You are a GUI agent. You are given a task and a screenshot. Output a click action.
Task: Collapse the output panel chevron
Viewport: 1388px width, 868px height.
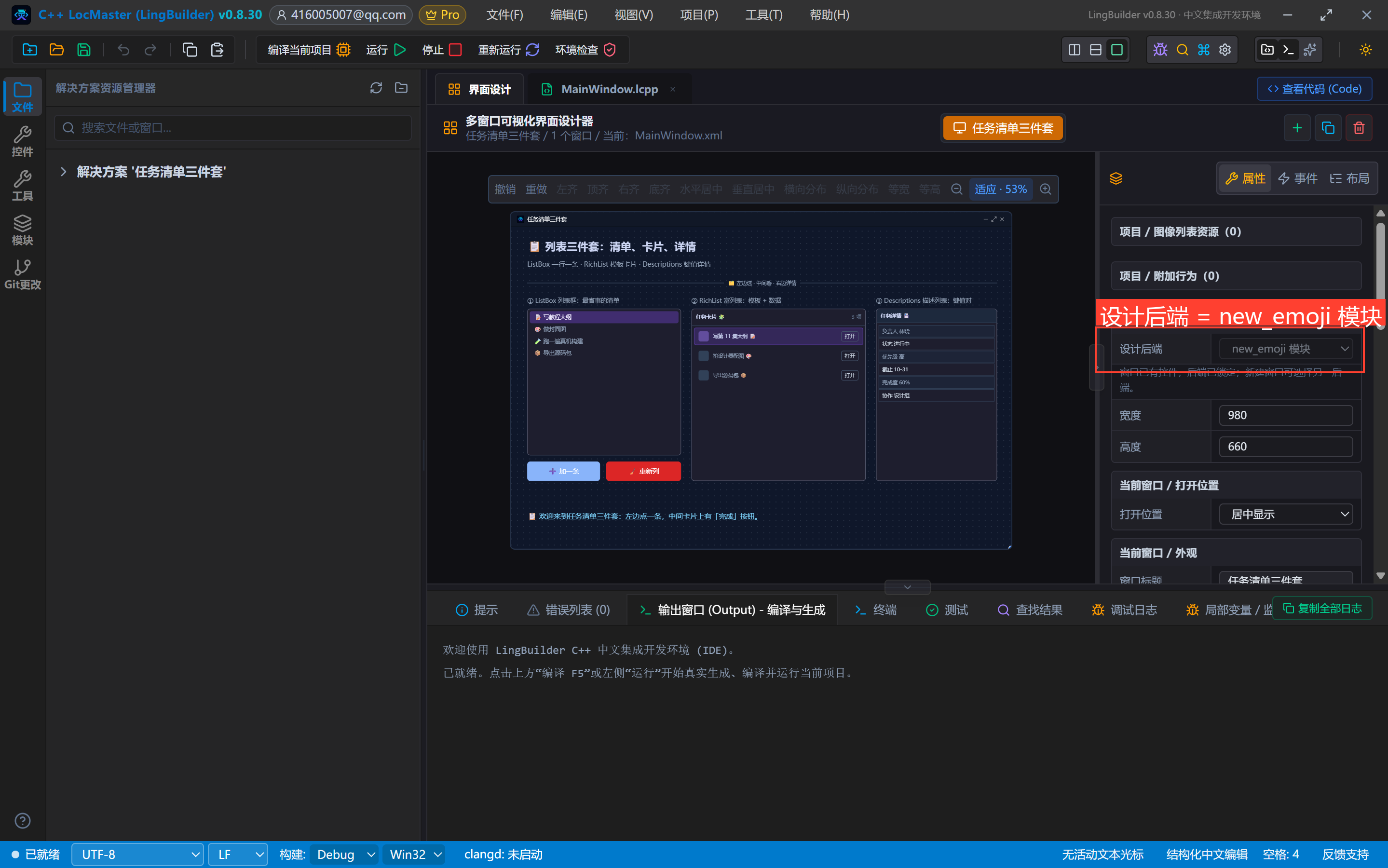(x=908, y=587)
